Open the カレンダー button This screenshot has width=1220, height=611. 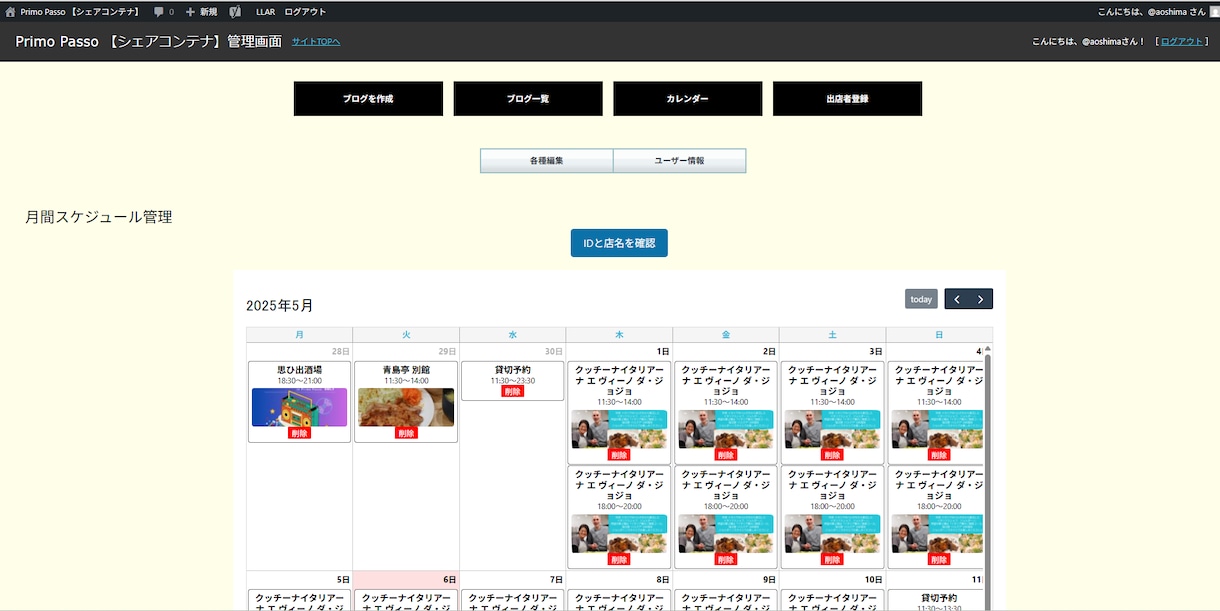click(x=688, y=99)
